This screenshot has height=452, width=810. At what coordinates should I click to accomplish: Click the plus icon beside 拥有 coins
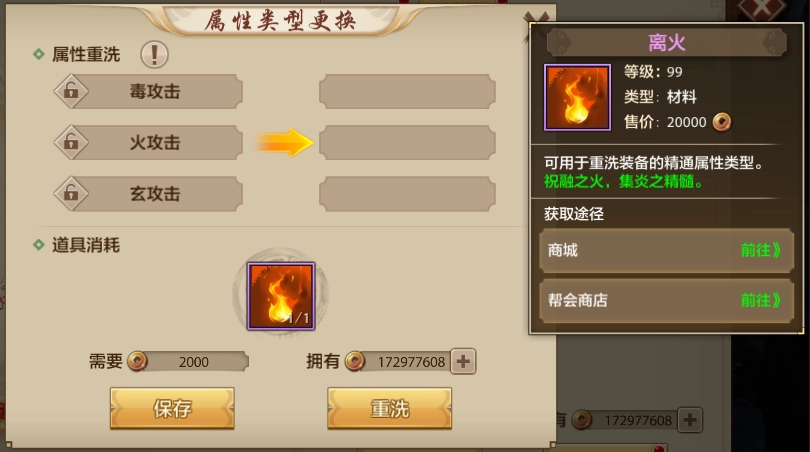tap(463, 361)
